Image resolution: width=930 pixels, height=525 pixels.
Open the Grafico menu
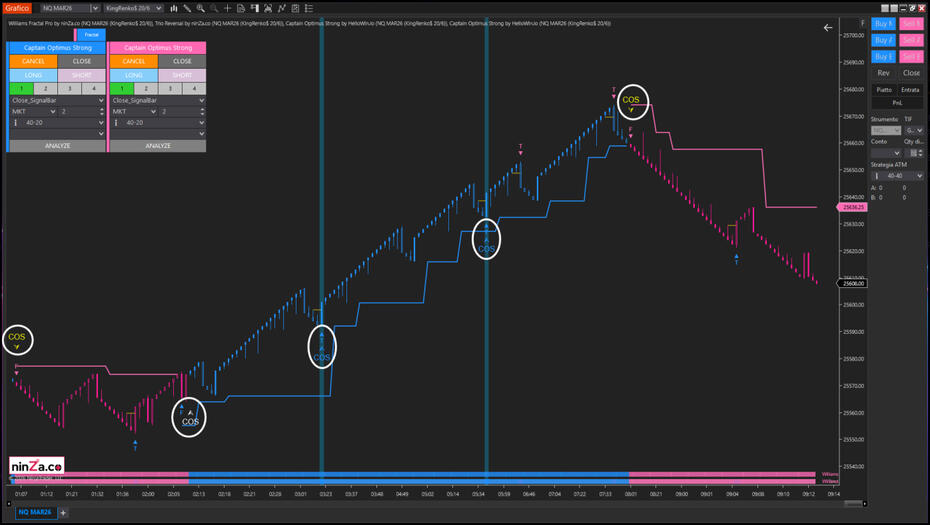pyautogui.click(x=18, y=8)
